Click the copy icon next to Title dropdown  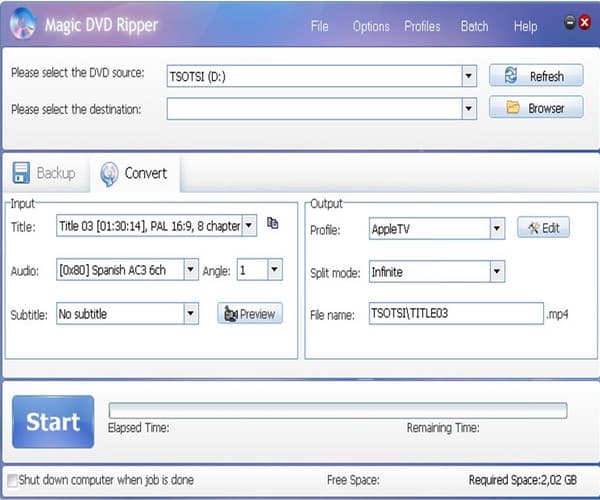tap(272, 223)
